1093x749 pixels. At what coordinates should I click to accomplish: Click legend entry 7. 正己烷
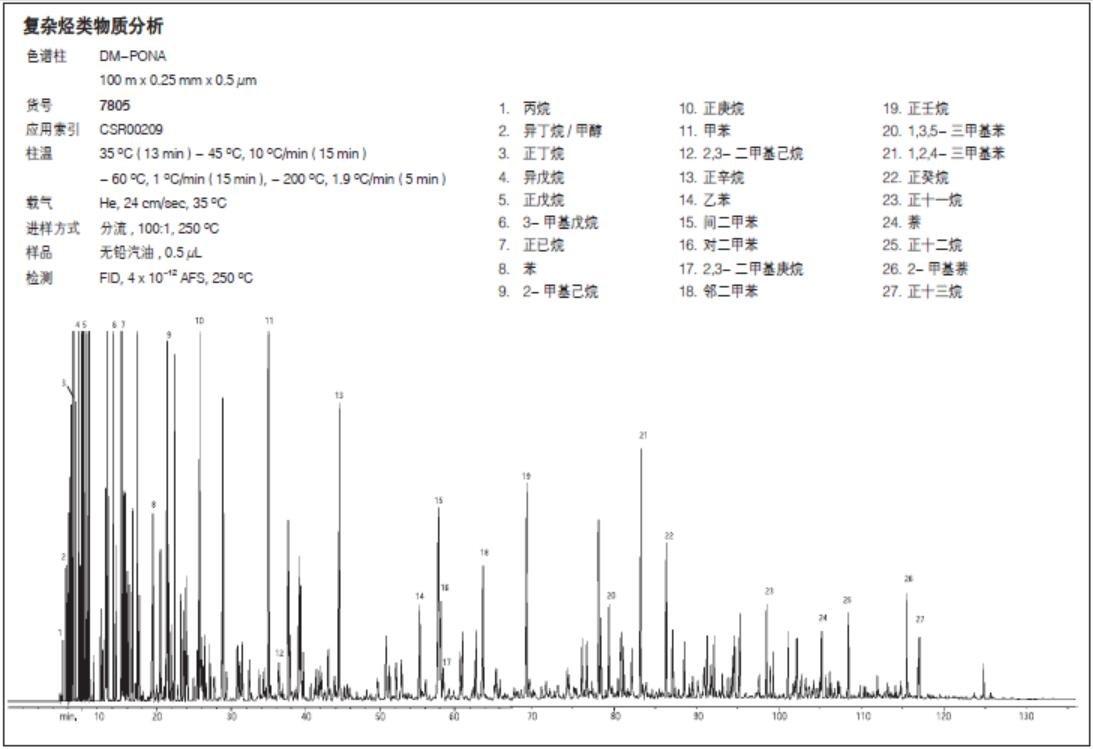coord(531,245)
